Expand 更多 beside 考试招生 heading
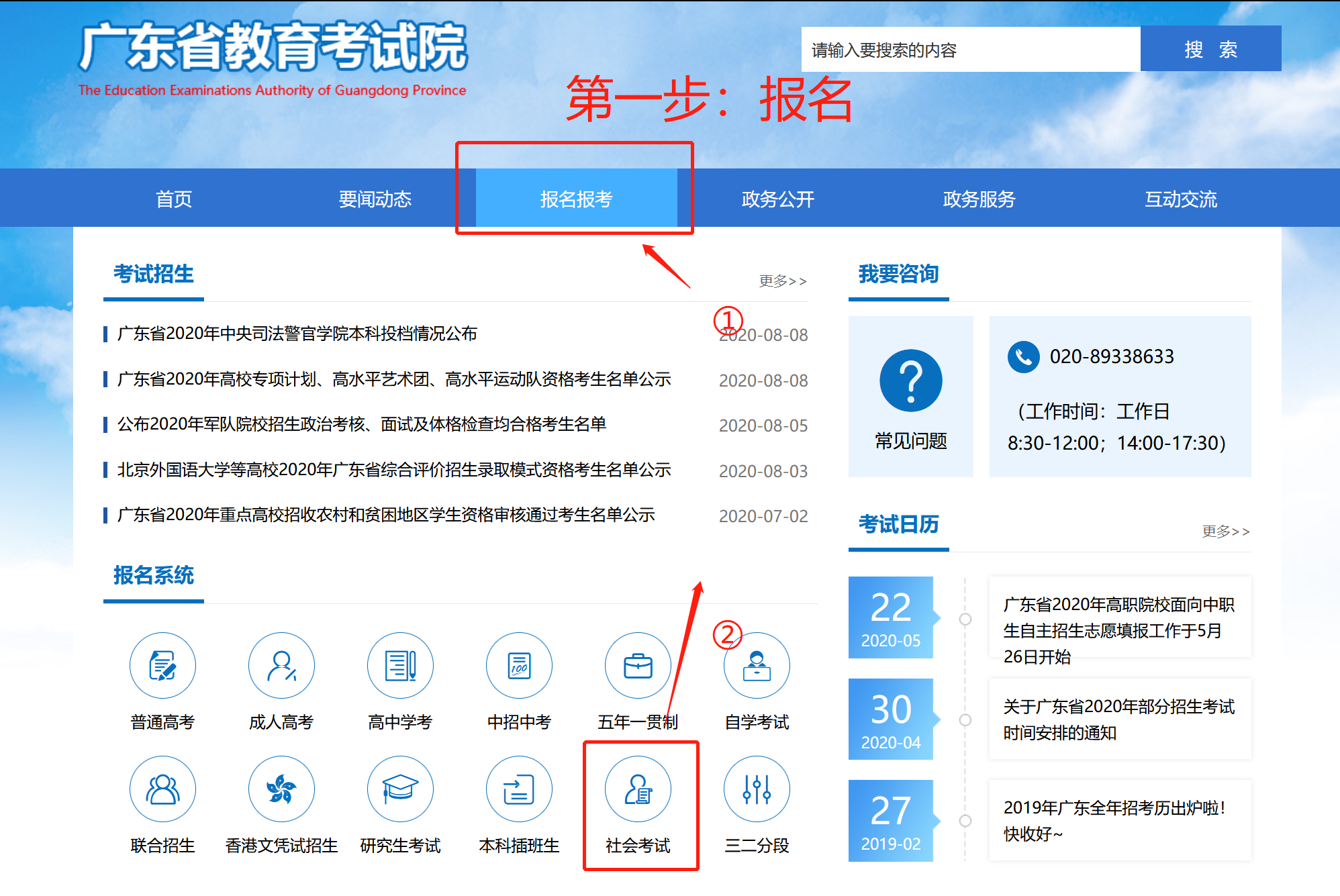Screen dimensions: 1340x896 pos(782,281)
